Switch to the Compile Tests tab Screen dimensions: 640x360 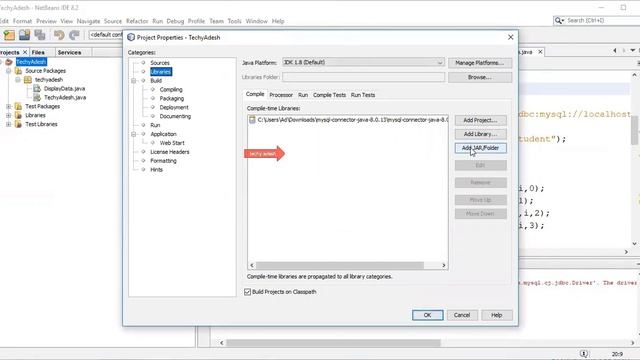329,95
